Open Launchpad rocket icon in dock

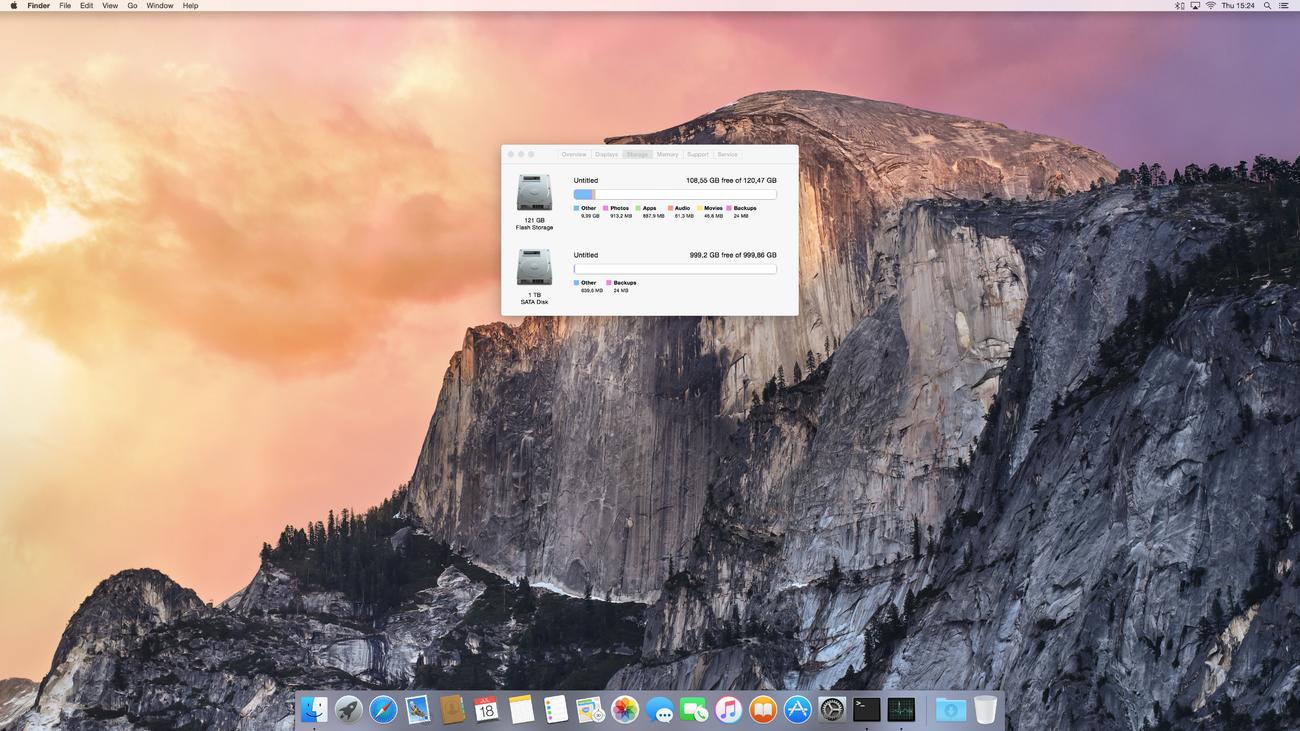tap(348, 710)
